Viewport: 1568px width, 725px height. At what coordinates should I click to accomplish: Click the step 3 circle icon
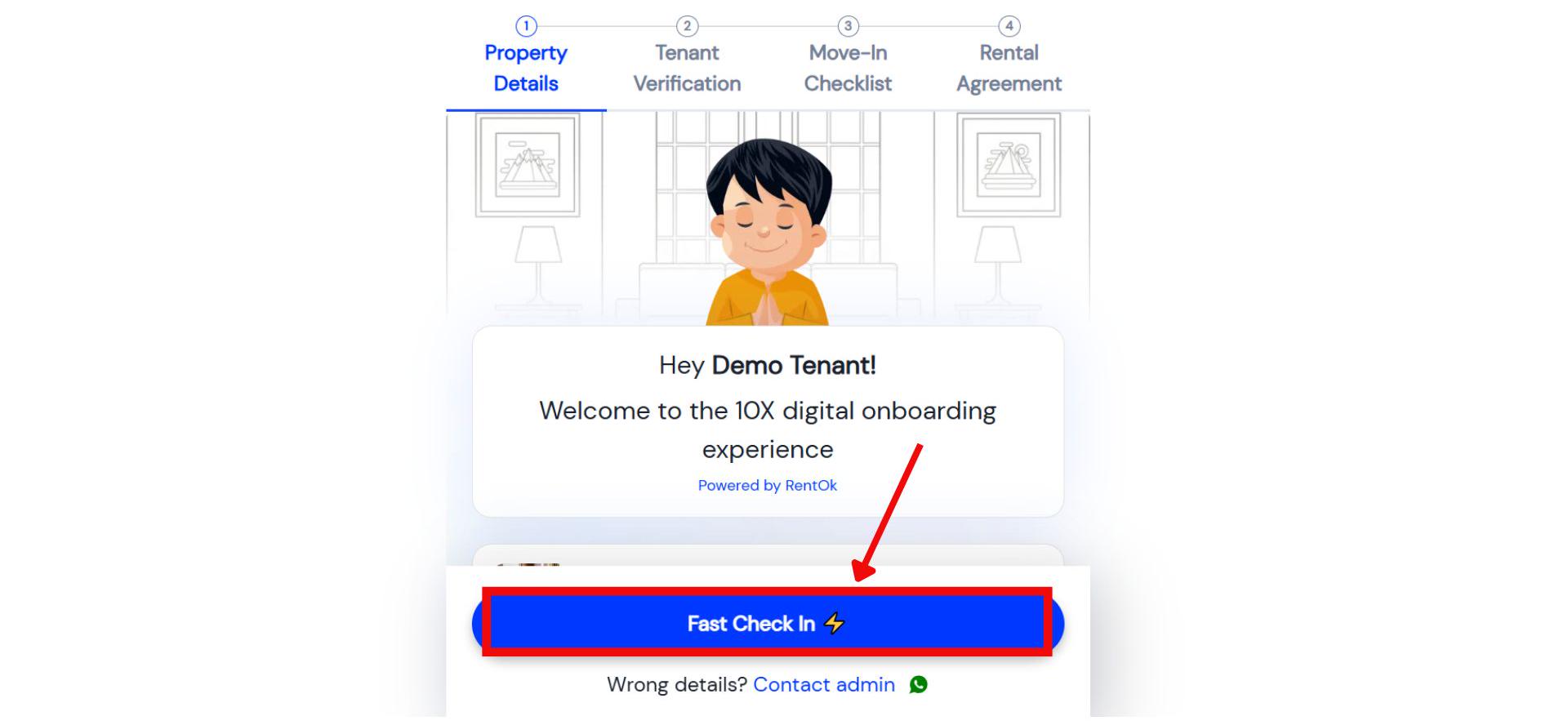pos(848,26)
